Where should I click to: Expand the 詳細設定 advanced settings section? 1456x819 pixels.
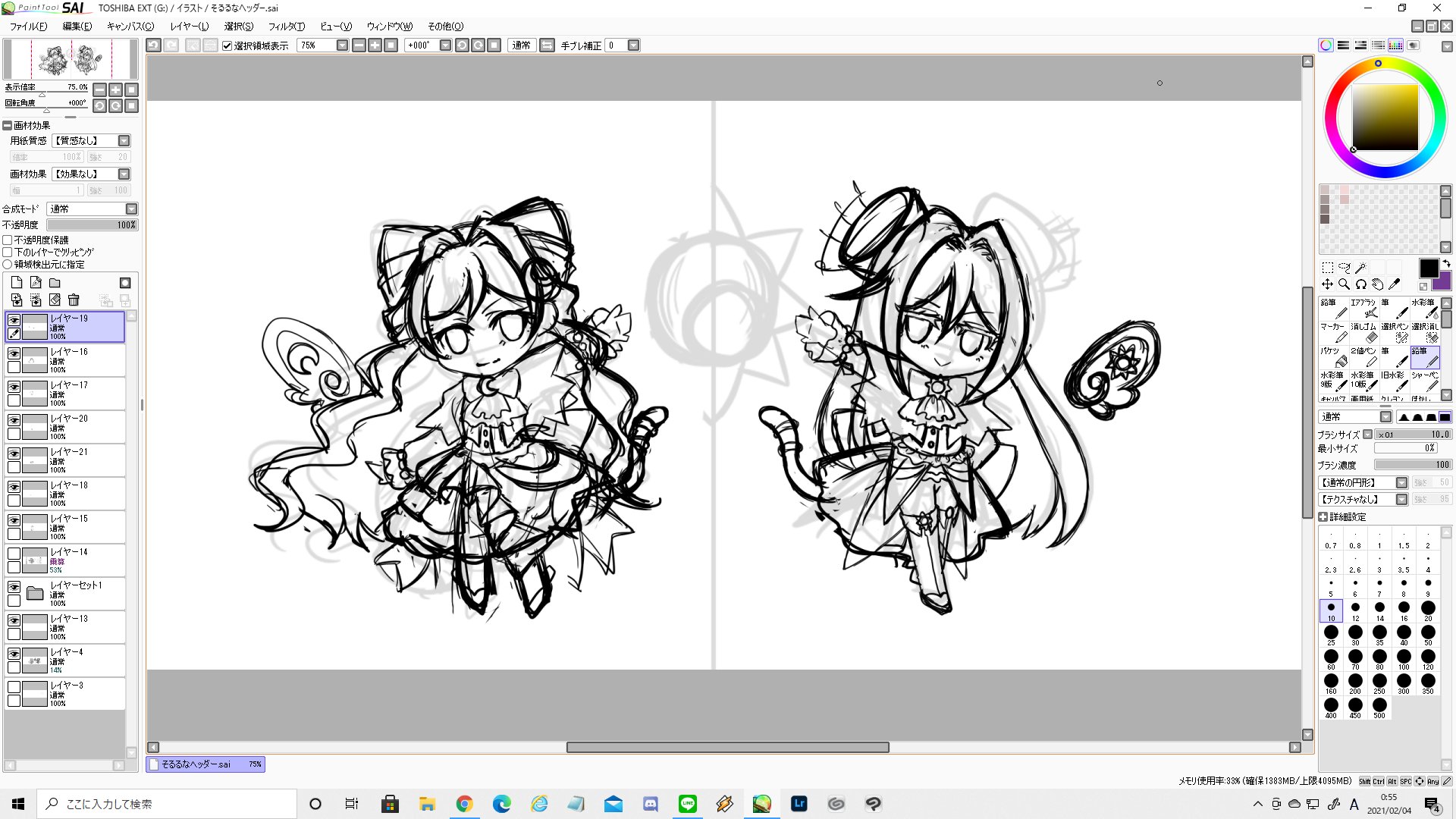(1323, 517)
